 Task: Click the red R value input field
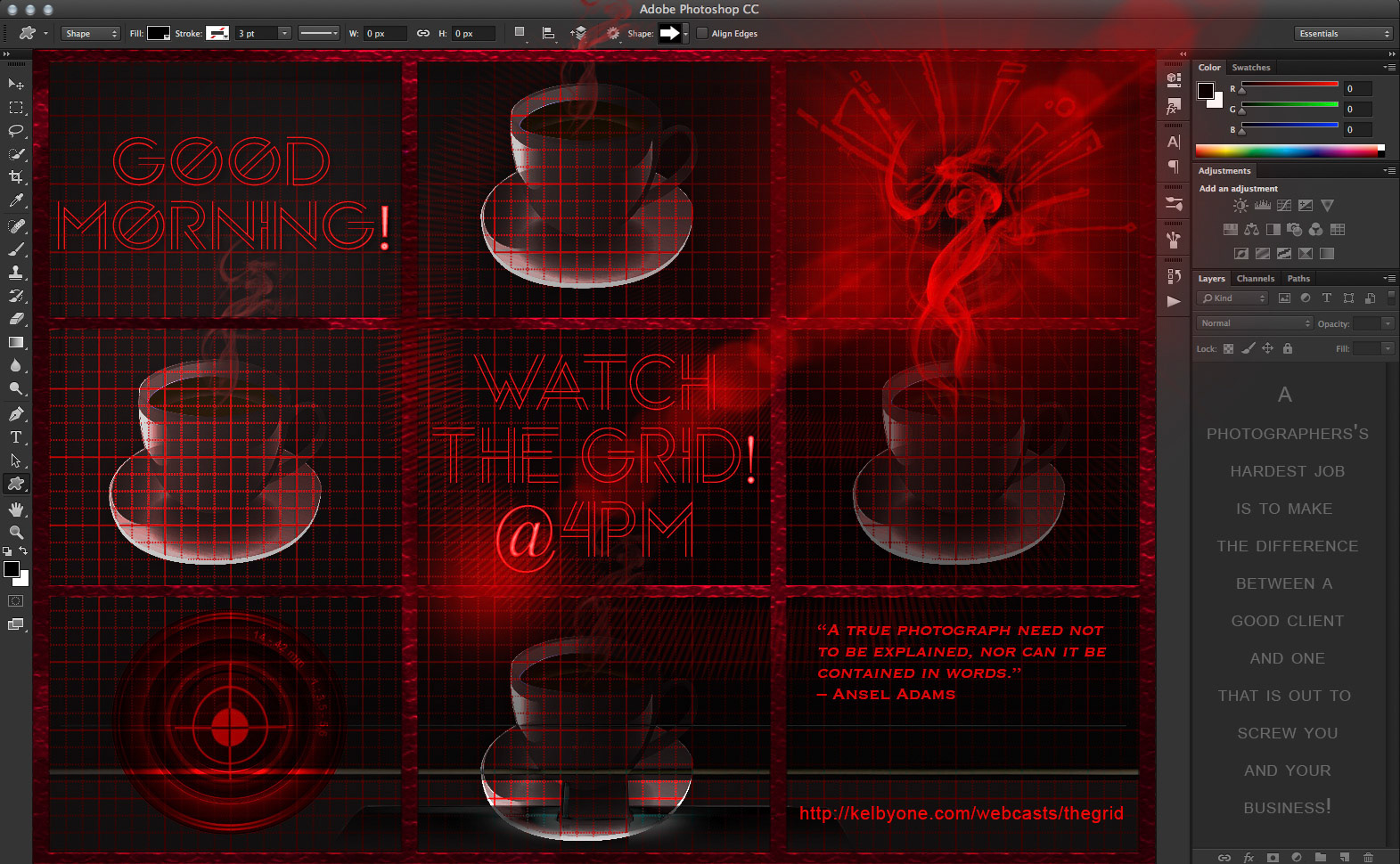[x=1358, y=88]
